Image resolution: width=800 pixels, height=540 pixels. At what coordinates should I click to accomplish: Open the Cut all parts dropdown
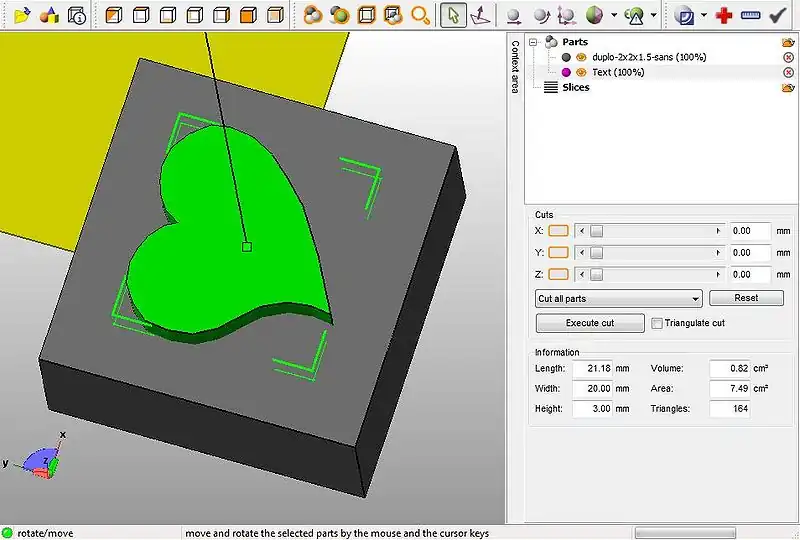[618, 298]
